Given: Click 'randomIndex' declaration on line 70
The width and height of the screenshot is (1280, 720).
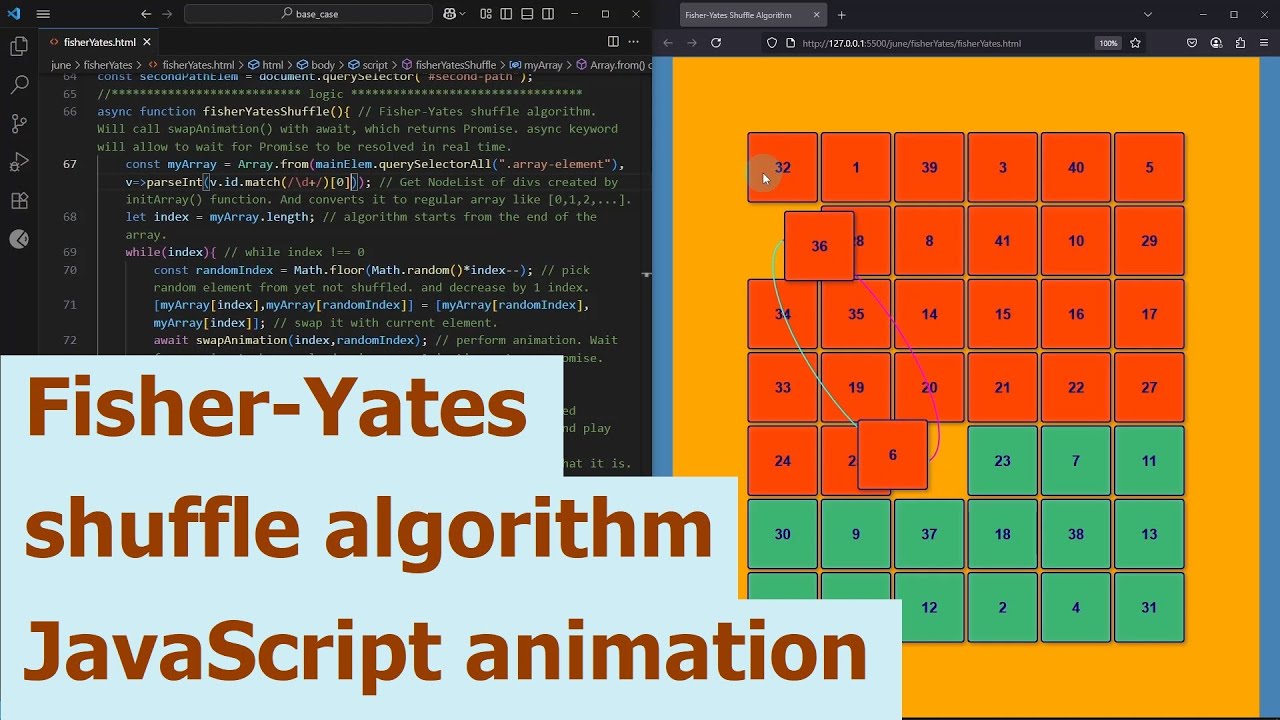Looking at the screenshot, I should tap(235, 270).
